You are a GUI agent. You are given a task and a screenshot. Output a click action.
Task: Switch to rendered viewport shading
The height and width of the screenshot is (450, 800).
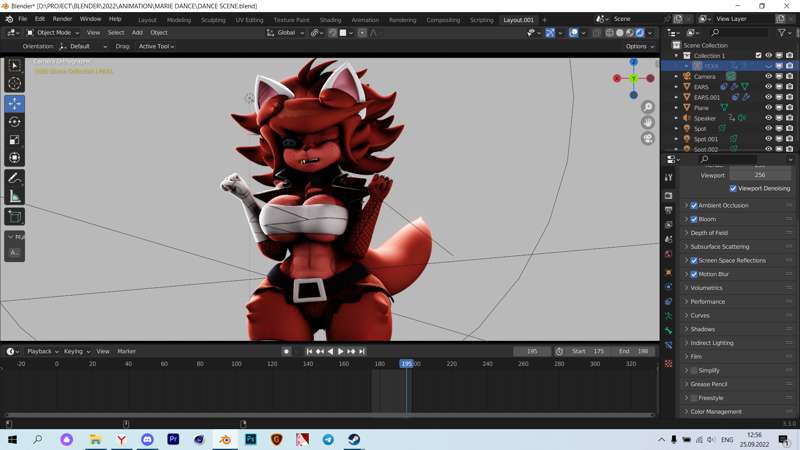tap(640, 33)
